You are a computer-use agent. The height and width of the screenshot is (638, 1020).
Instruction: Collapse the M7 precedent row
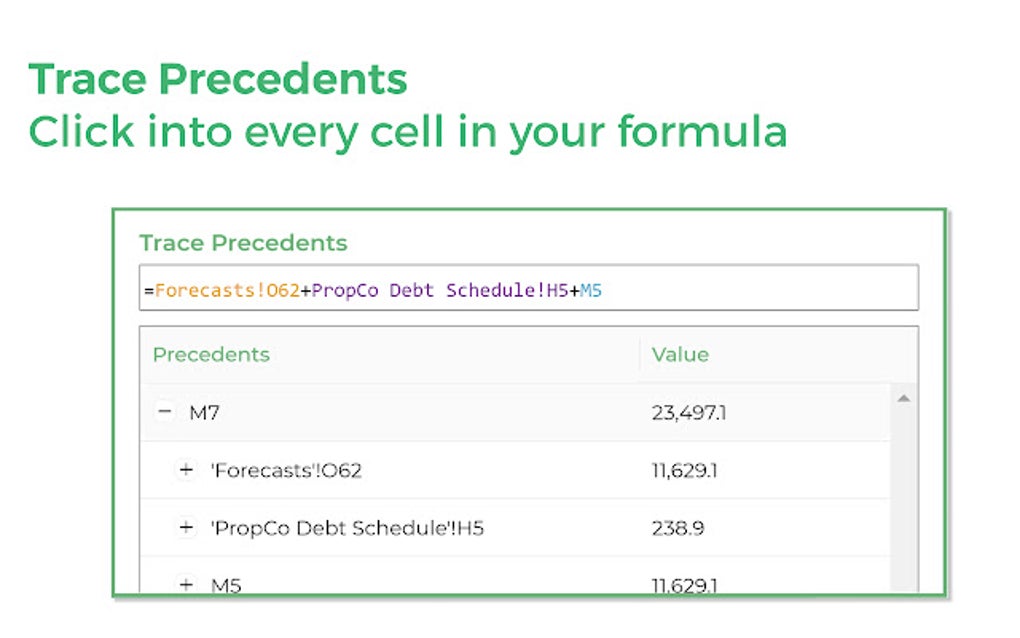tap(166, 412)
